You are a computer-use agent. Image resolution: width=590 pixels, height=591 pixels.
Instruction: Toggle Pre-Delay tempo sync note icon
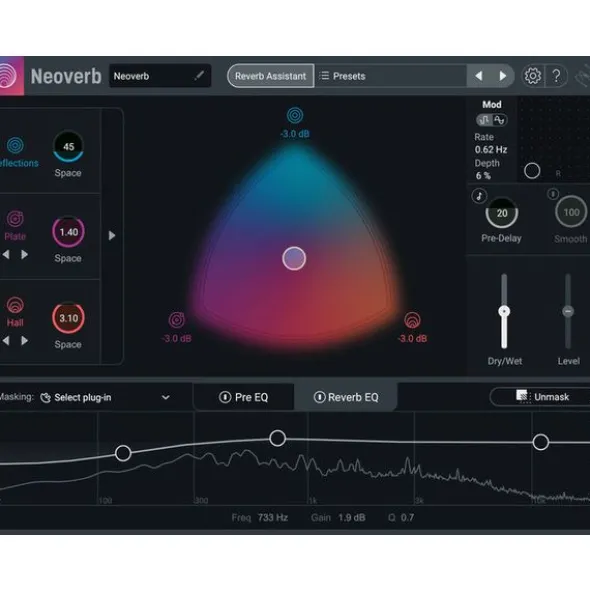[479, 196]
